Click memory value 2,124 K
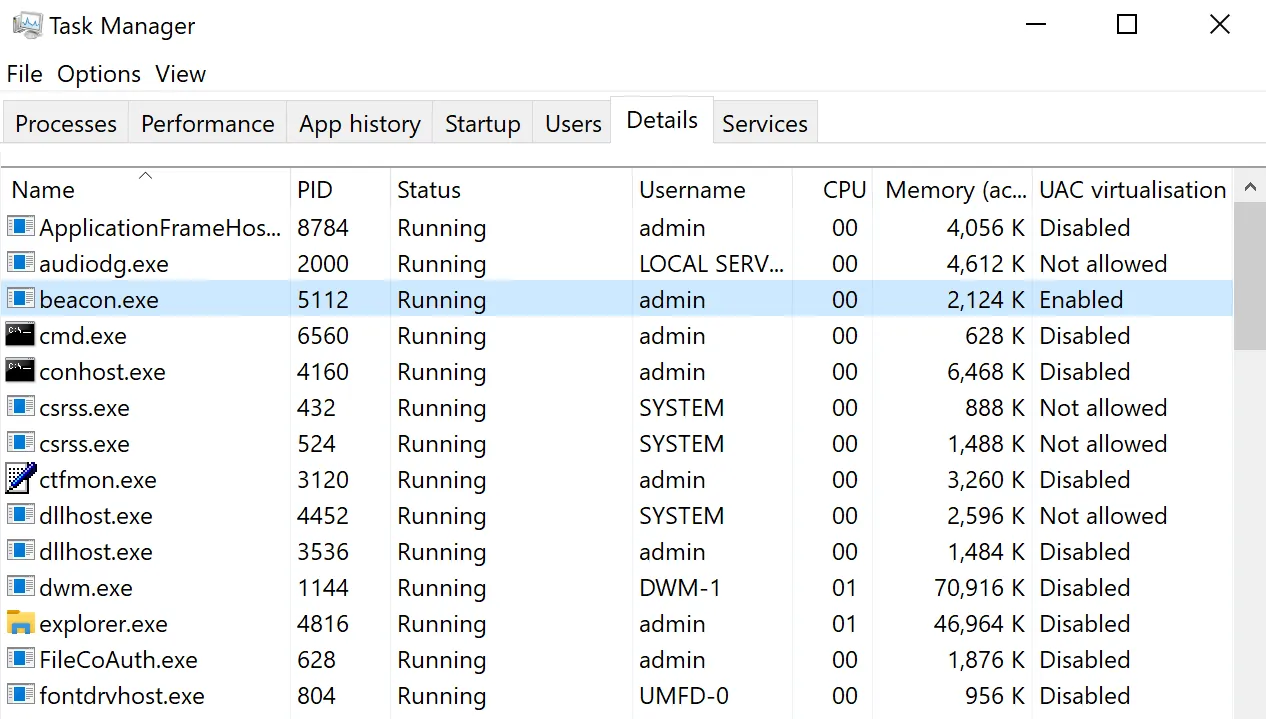The width and height of the screenshot is (1266, 719). click(986, 299)
